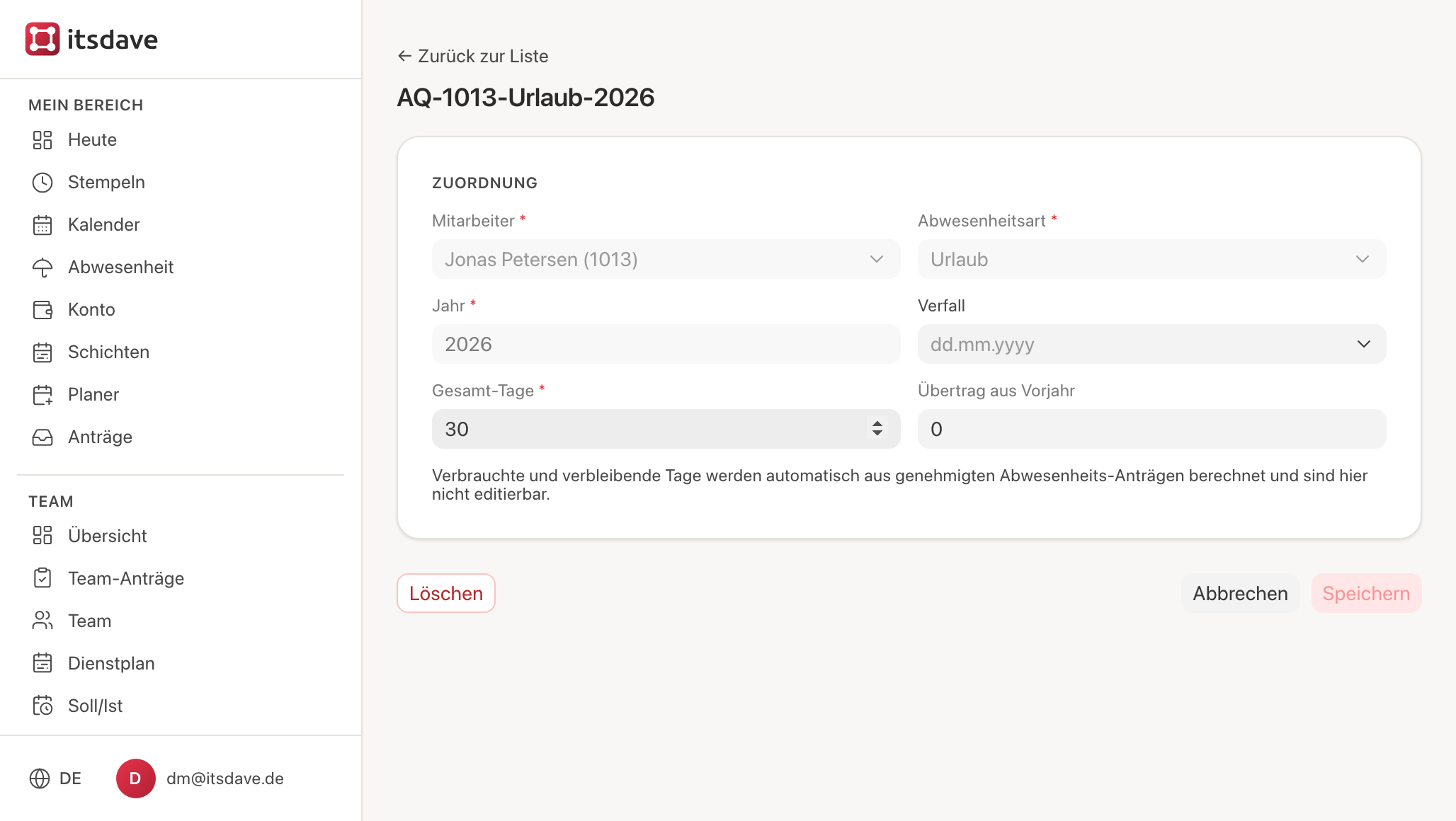
Task: Click the Abwesenheit umbrella icon
Action: 42,268
